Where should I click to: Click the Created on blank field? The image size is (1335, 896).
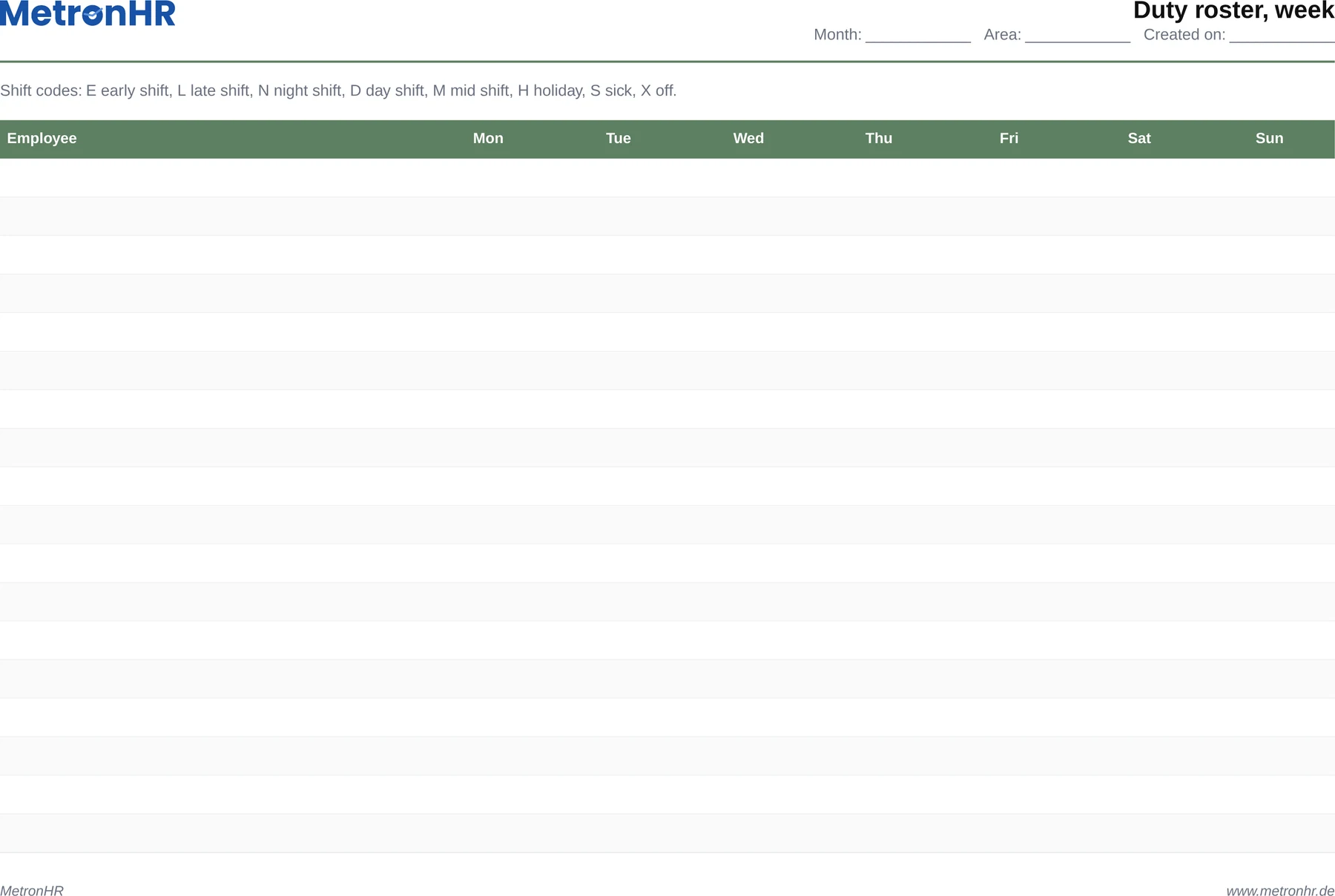tap(1282, 35)
